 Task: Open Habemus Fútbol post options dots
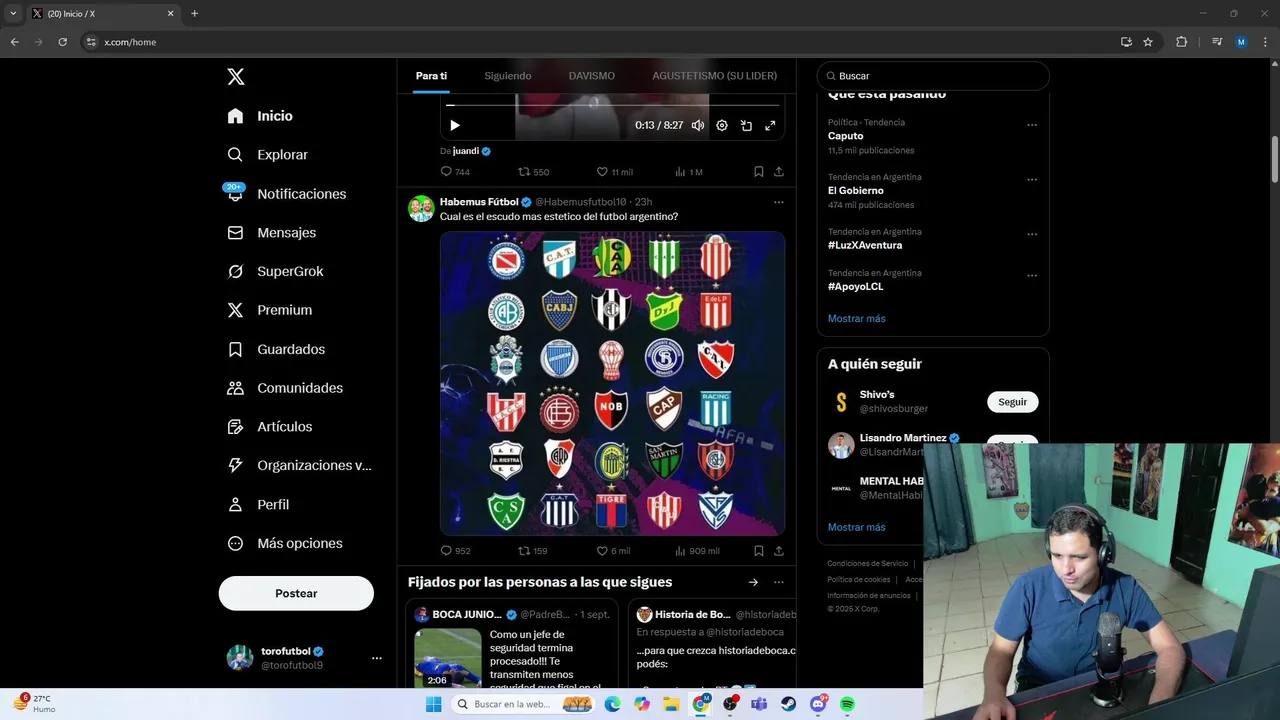point(778,202)
